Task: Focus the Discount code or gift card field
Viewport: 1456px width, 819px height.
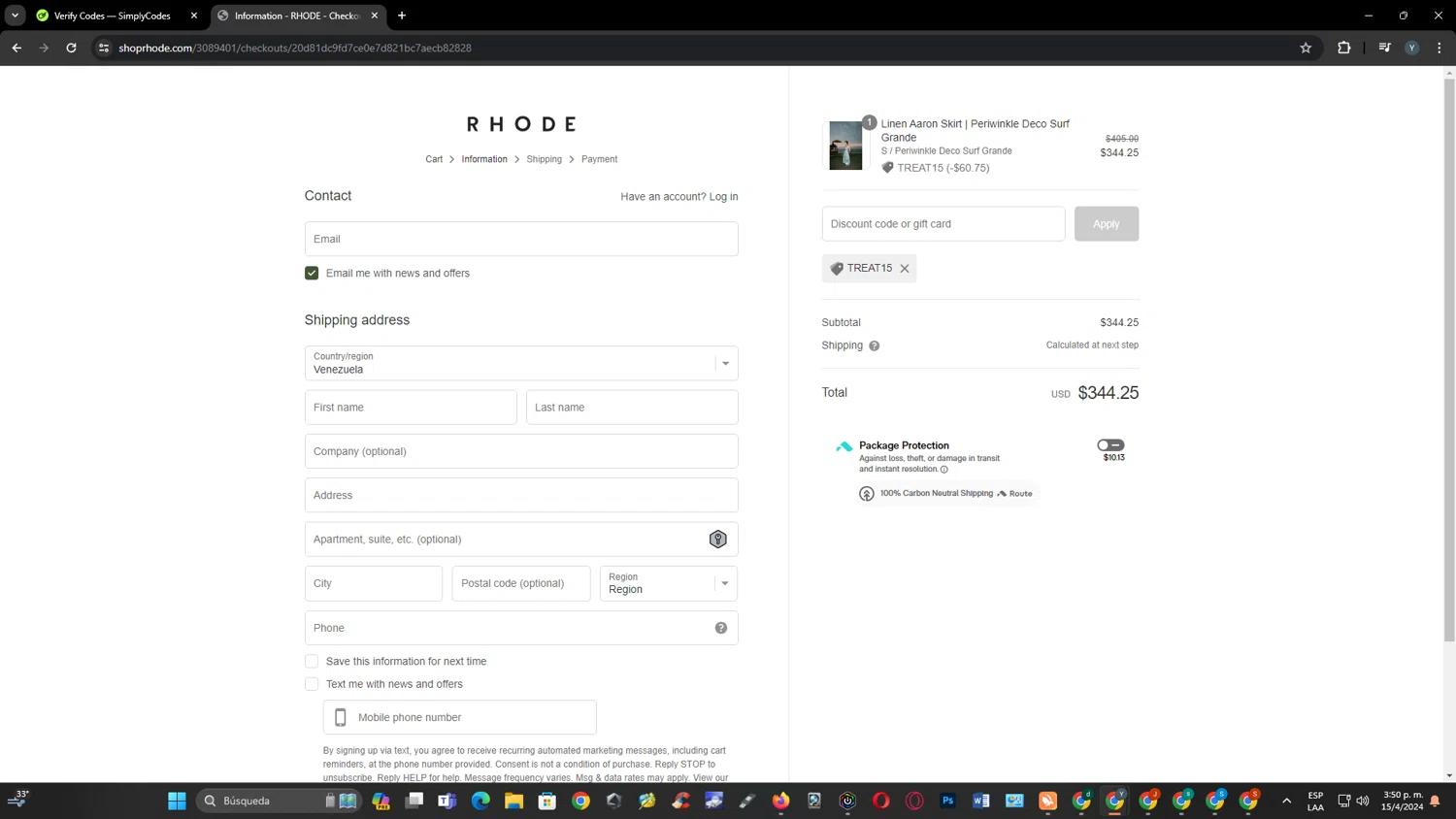Action: [x=943, y=224]
